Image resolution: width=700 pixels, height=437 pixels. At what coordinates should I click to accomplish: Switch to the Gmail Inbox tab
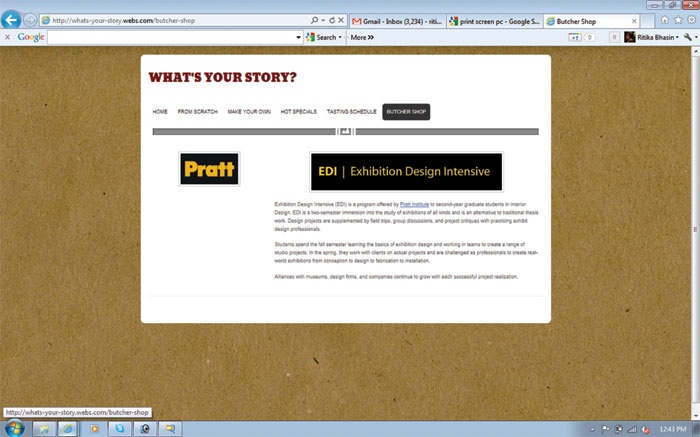coord(397,21)
